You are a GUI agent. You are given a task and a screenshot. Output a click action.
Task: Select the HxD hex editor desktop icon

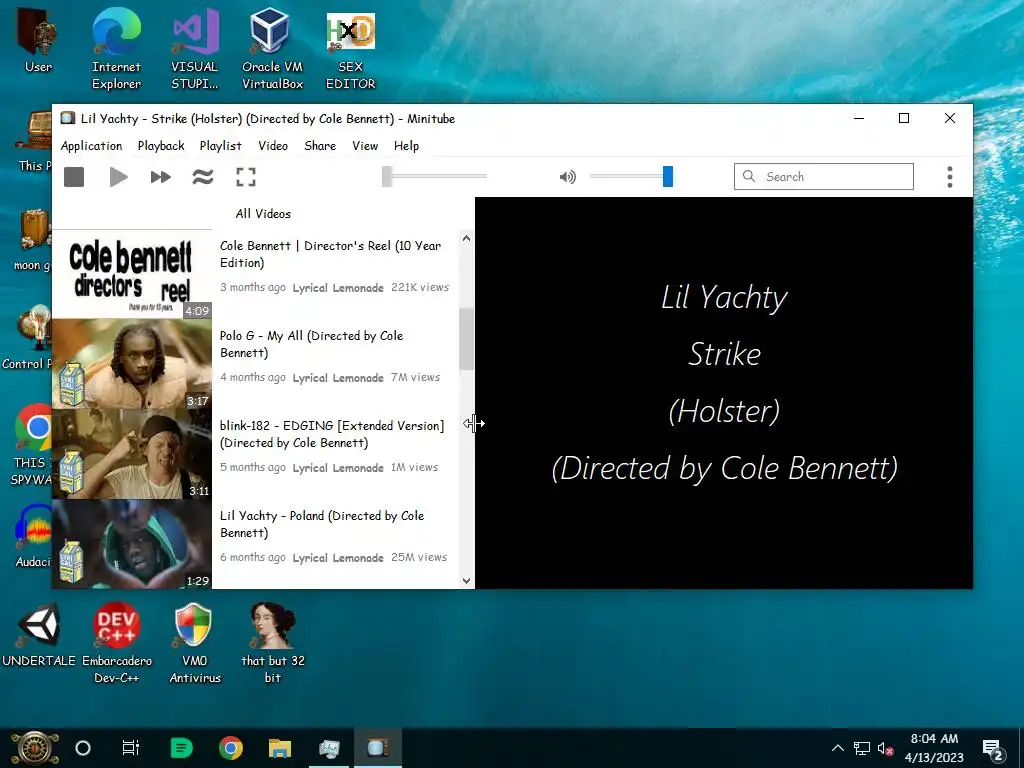[x=351, y=49]
